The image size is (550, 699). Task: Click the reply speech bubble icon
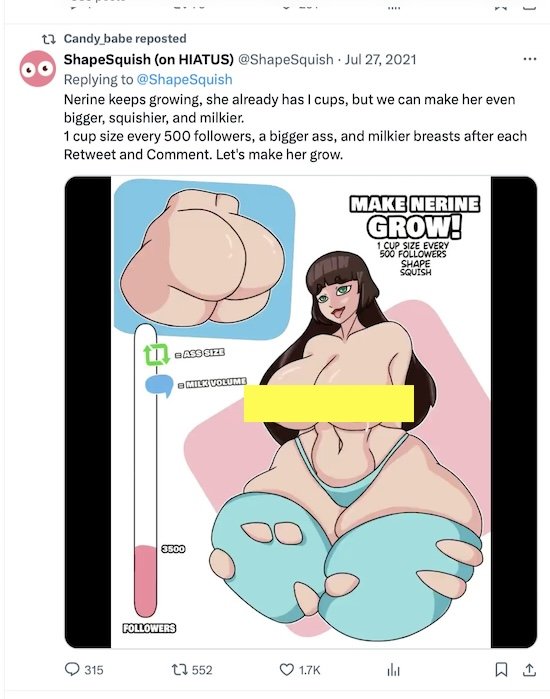pyautogui.click(x=72, y=669)
